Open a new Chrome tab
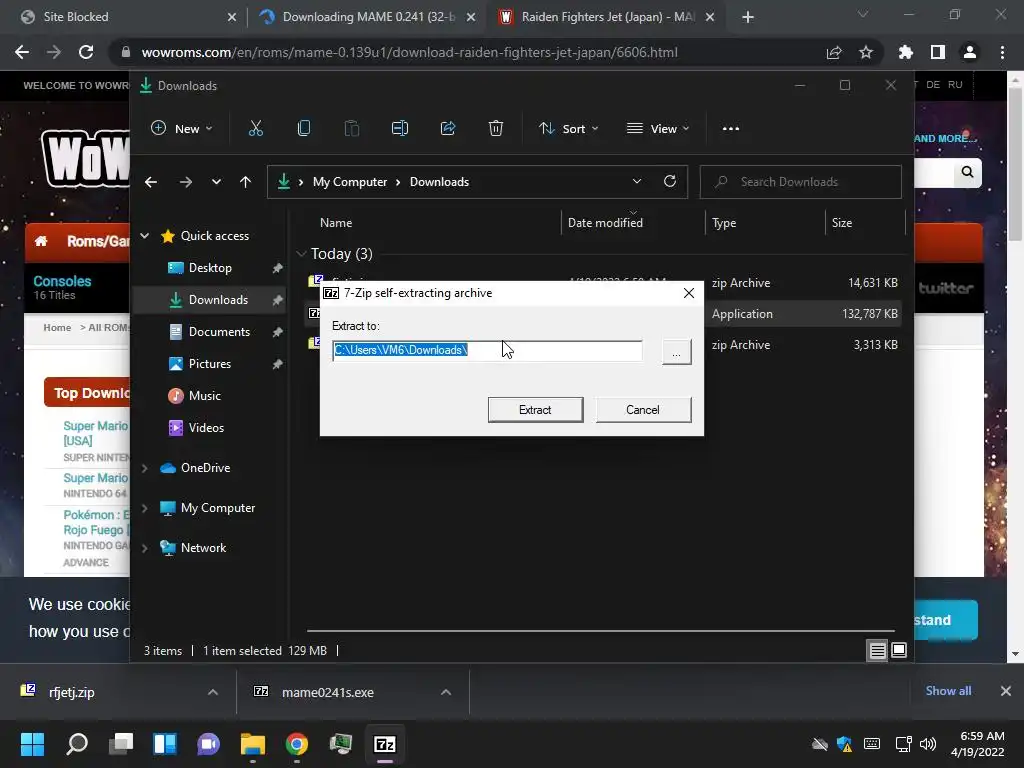Screen dimensions: 1024x768 tap(748, 17)
